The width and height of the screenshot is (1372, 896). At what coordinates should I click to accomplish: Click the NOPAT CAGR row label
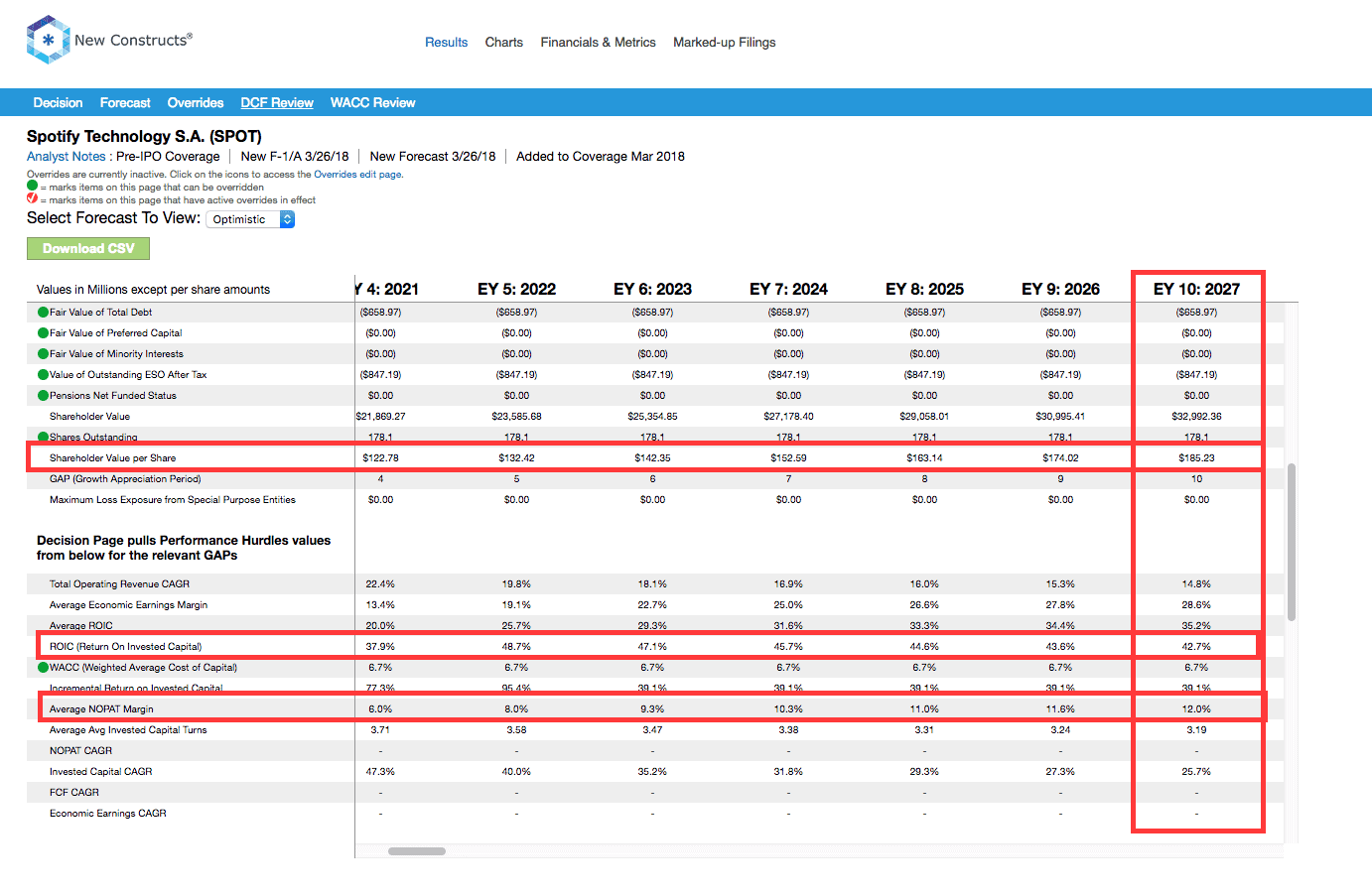pyautogui.click(x=80, y=750)
